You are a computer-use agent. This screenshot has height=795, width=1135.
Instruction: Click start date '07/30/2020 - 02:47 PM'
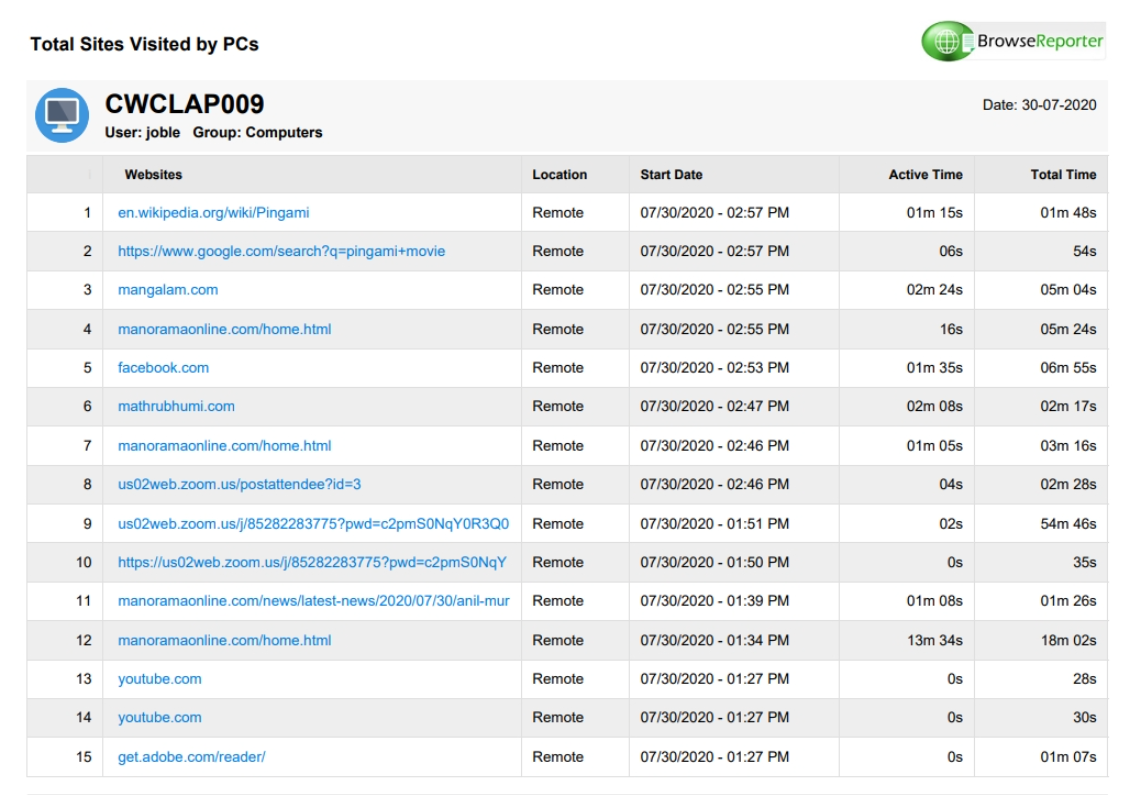tap(714, 406)
